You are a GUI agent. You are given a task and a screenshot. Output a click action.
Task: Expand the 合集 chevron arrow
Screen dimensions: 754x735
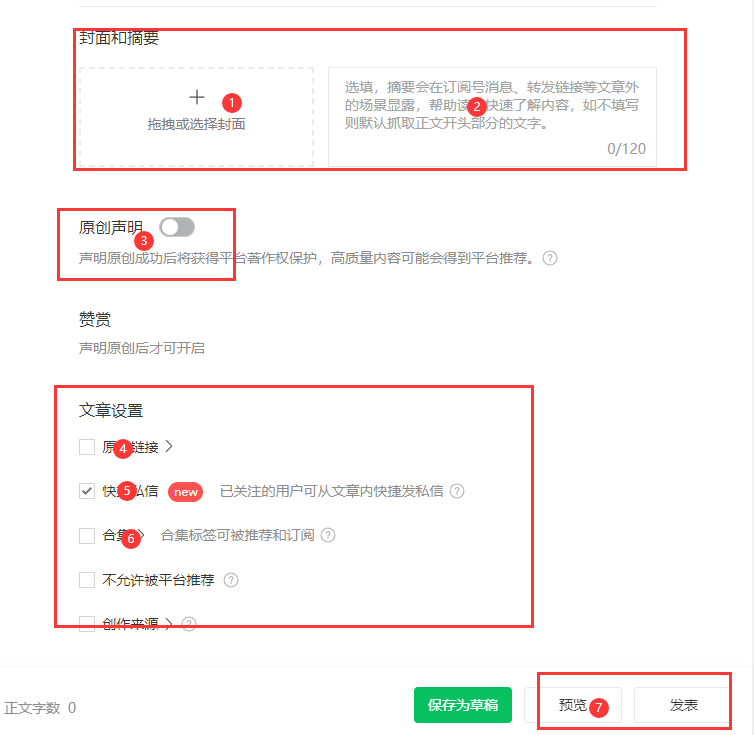141,535
